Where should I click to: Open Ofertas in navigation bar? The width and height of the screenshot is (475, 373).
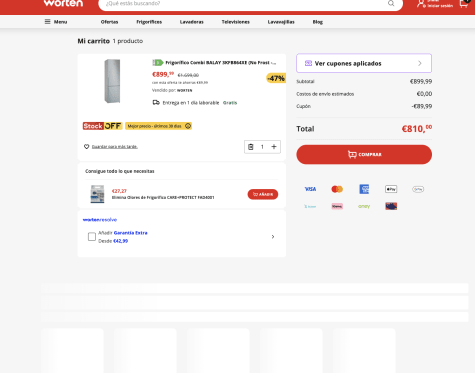coord(109,22)
